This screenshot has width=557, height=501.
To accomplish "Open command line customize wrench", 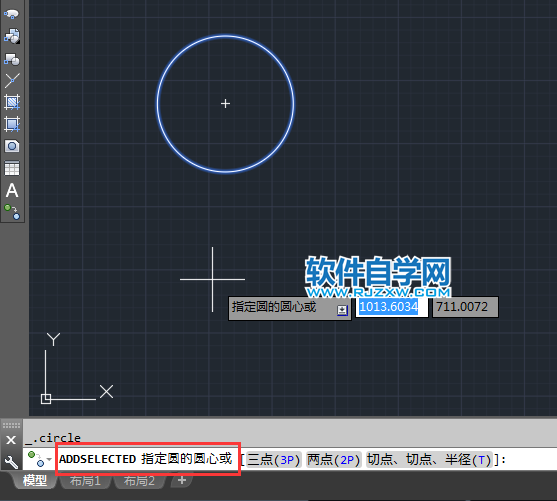I will tap(11, 462).
